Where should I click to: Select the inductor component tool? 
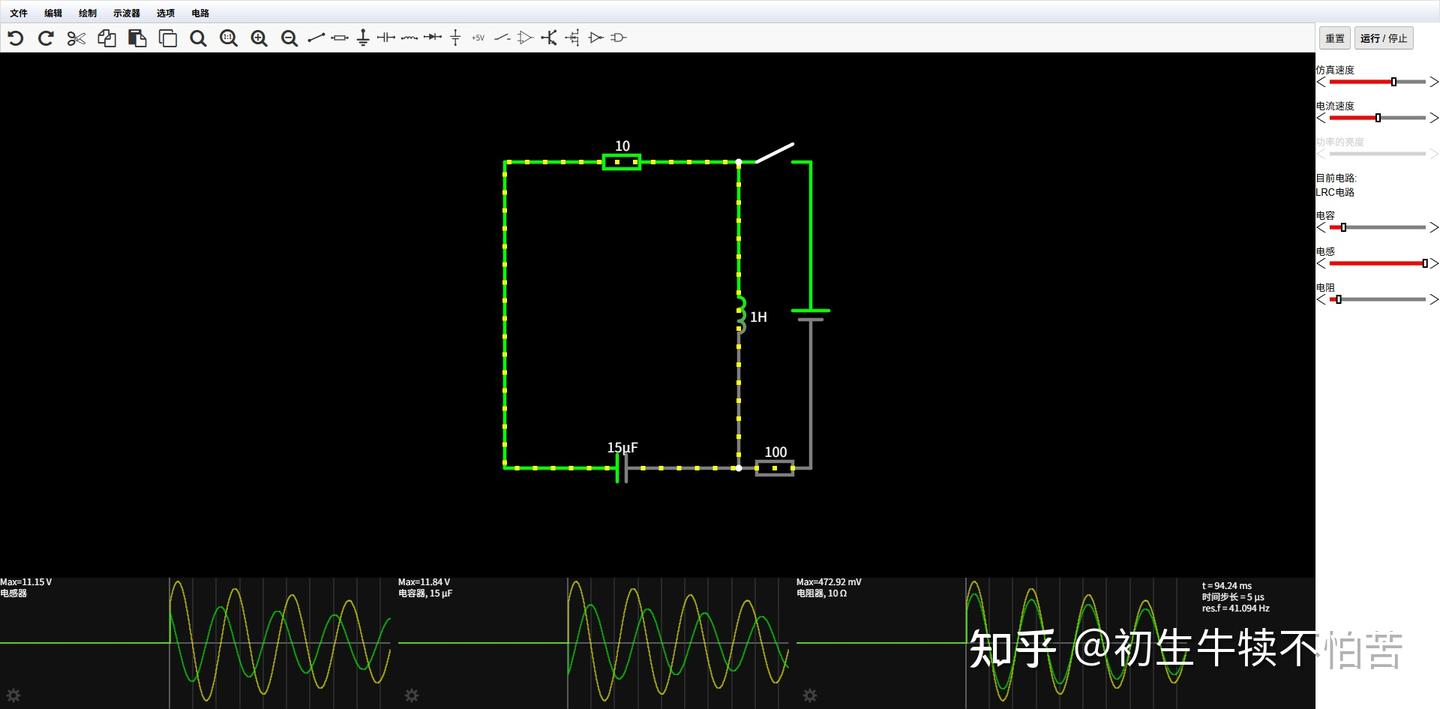point(409,38)
